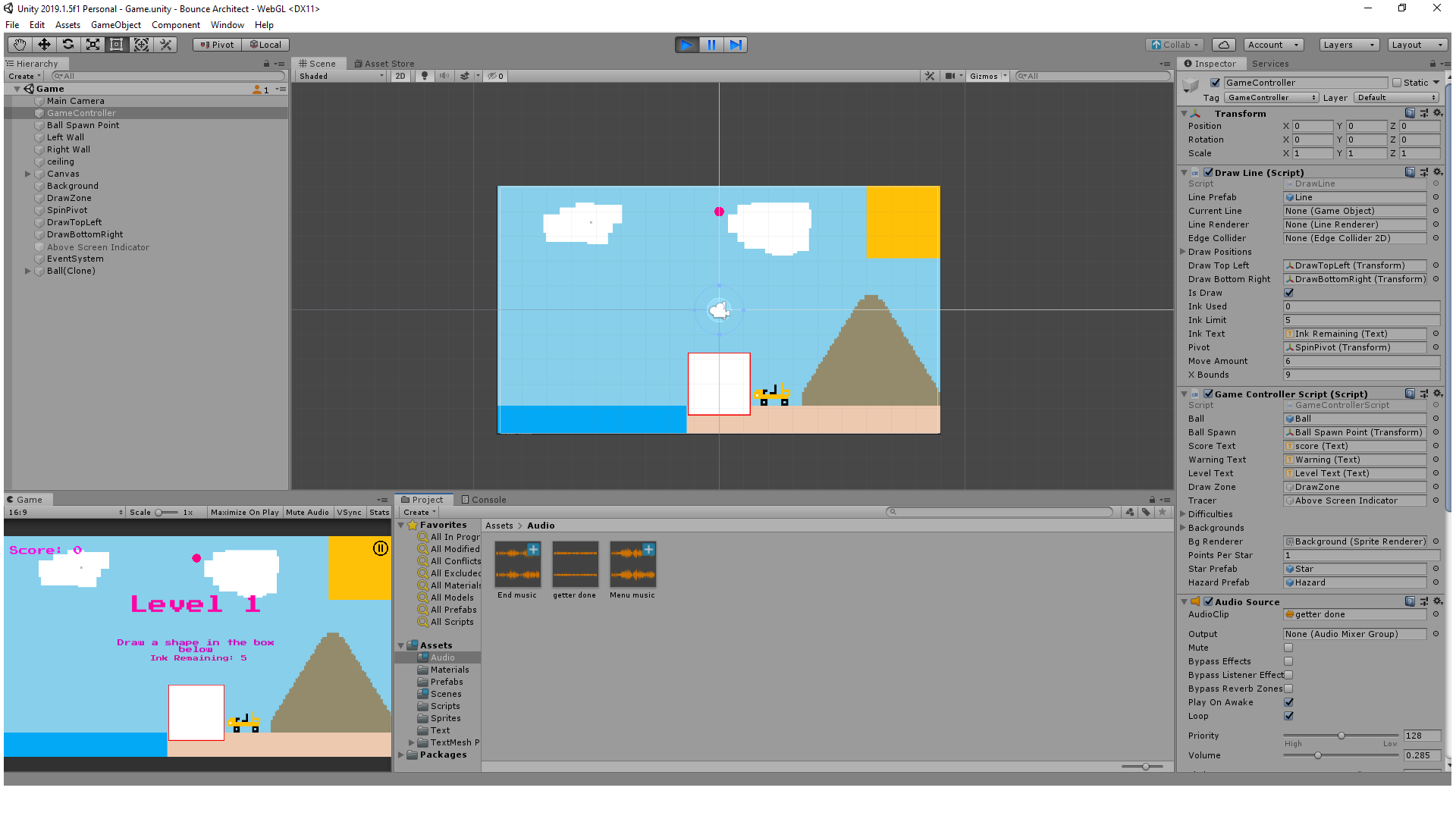
Task: Expand the Canvas object in Hierarchy
Action: 28,174
